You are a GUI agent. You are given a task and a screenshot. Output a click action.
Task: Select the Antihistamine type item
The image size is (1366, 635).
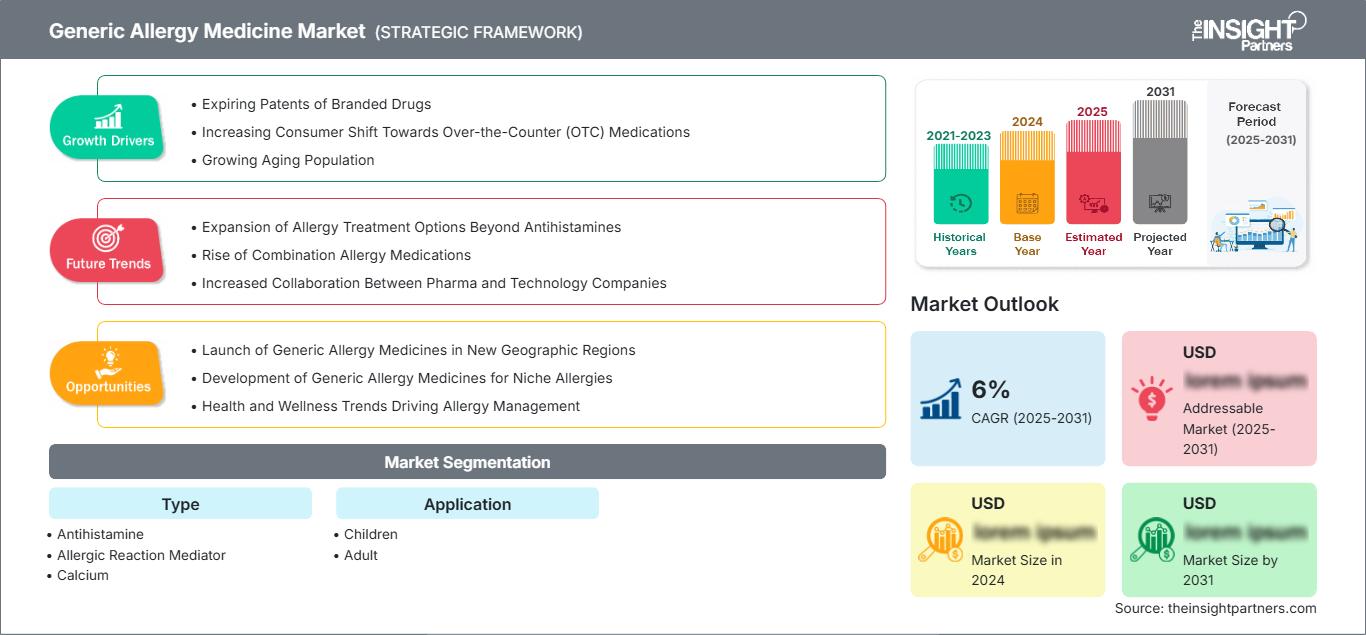click(100, 534)
